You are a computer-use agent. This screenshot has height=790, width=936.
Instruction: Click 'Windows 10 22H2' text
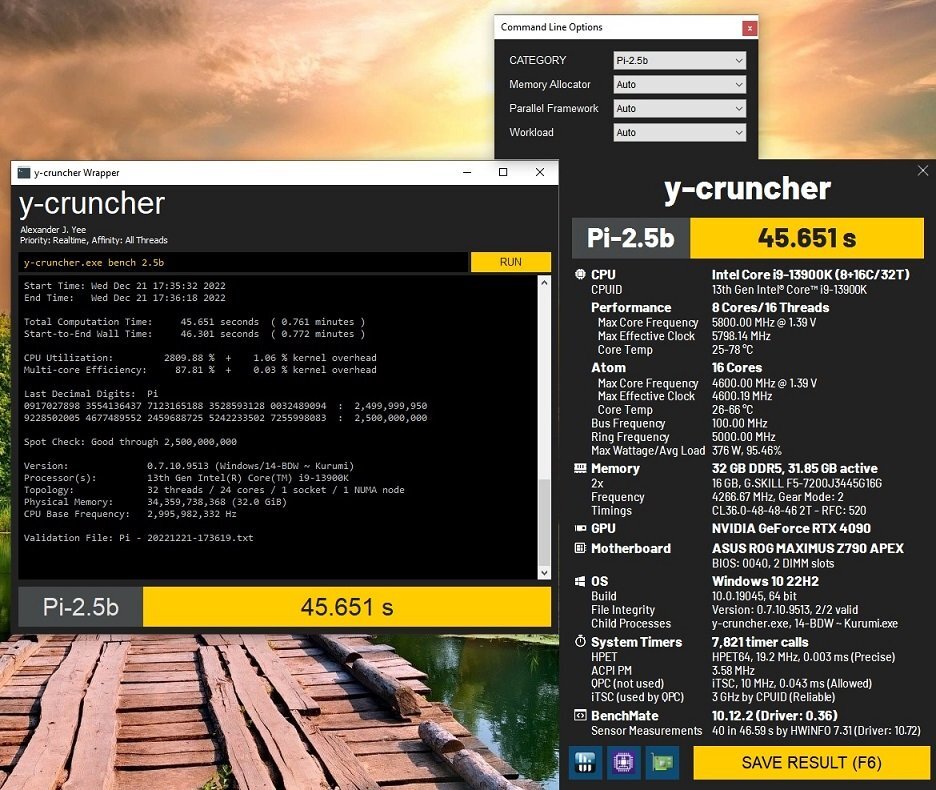pyautogui.click(x=765, y=582)
